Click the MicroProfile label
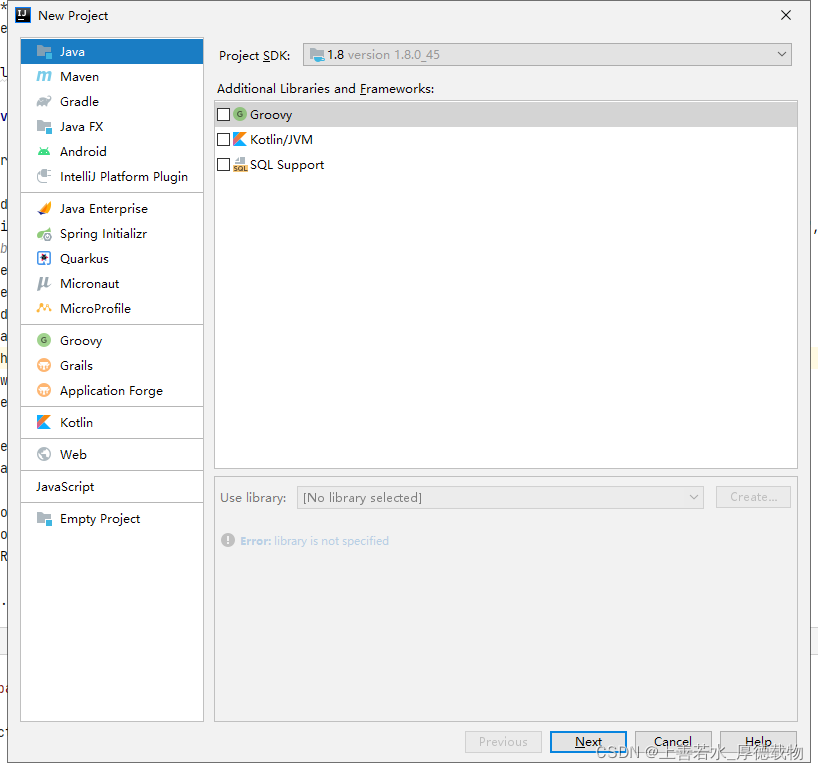Viewport: 818px width, 770px height. click(x=95, y=309)
